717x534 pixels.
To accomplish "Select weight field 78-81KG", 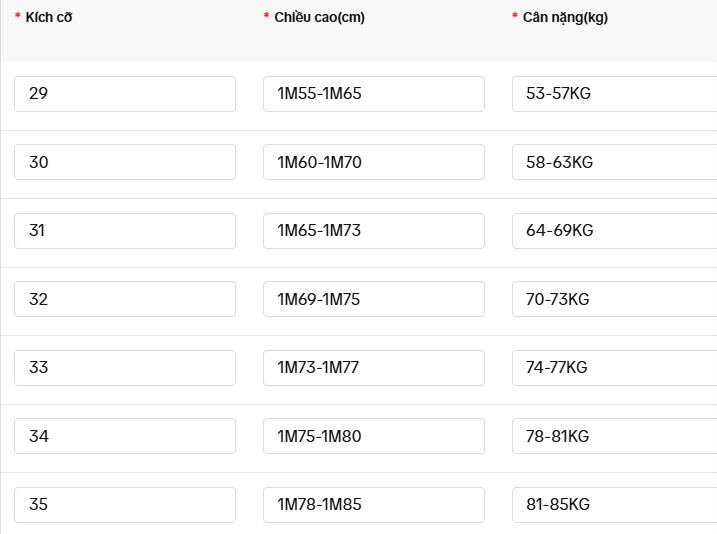I will (615, 436).
